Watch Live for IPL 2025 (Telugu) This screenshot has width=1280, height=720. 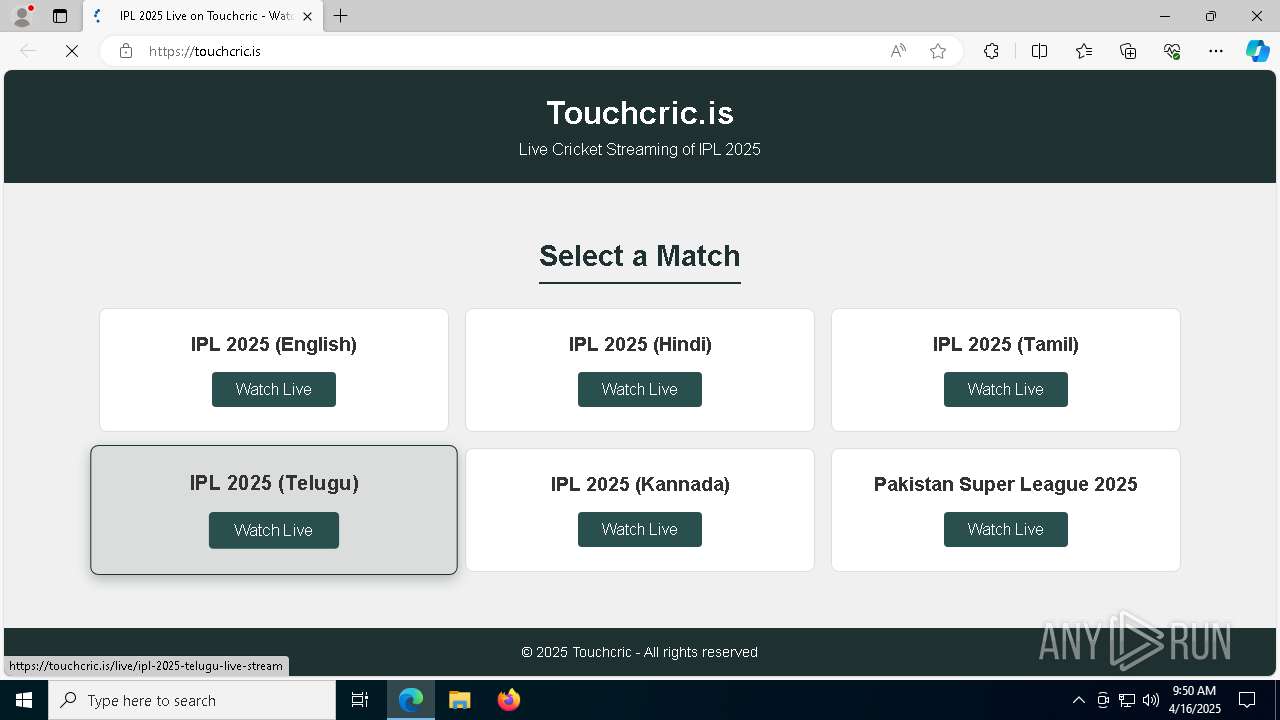coord(274,530)
